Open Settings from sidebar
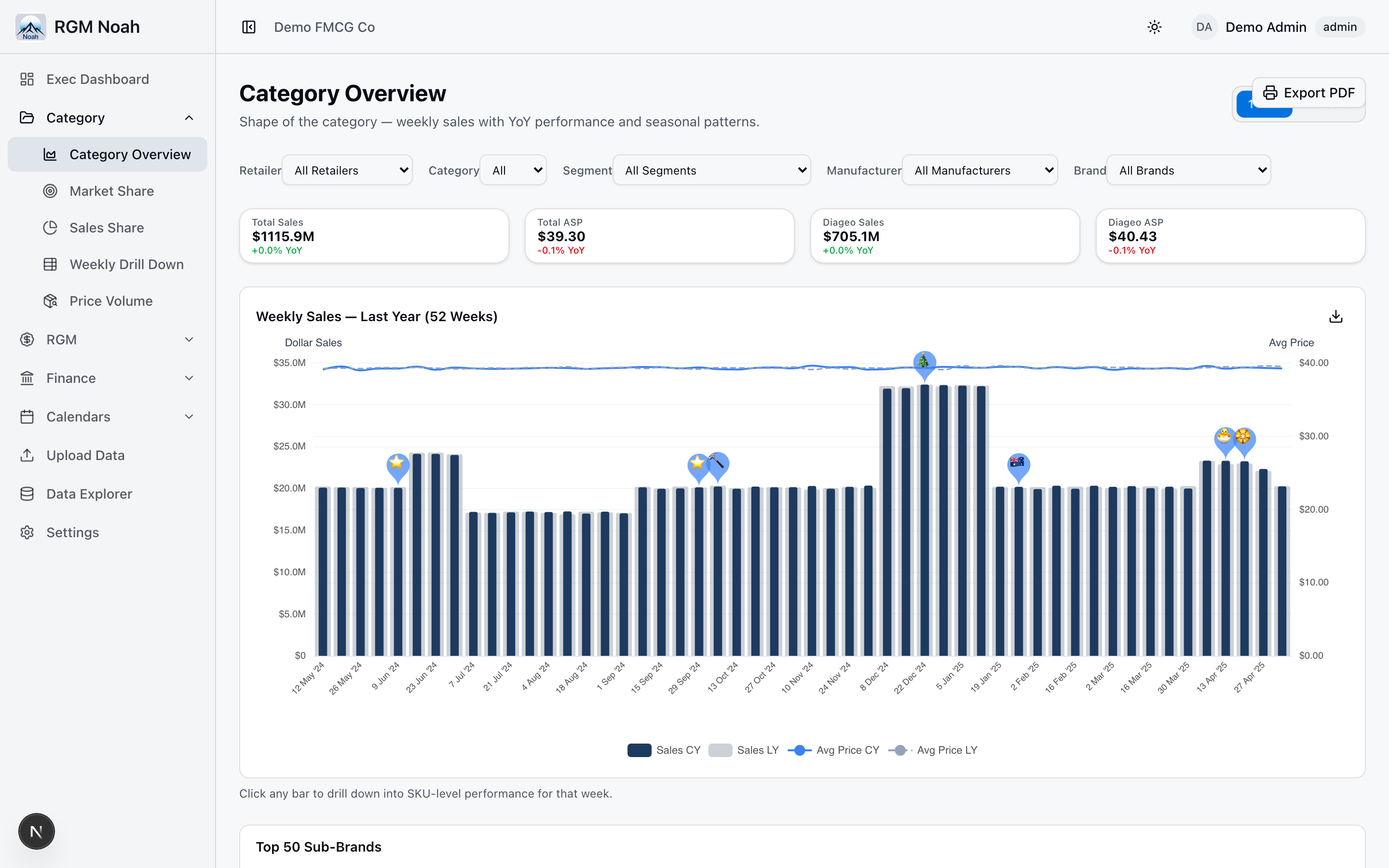Screen dimensions: 1389x868 72,532
